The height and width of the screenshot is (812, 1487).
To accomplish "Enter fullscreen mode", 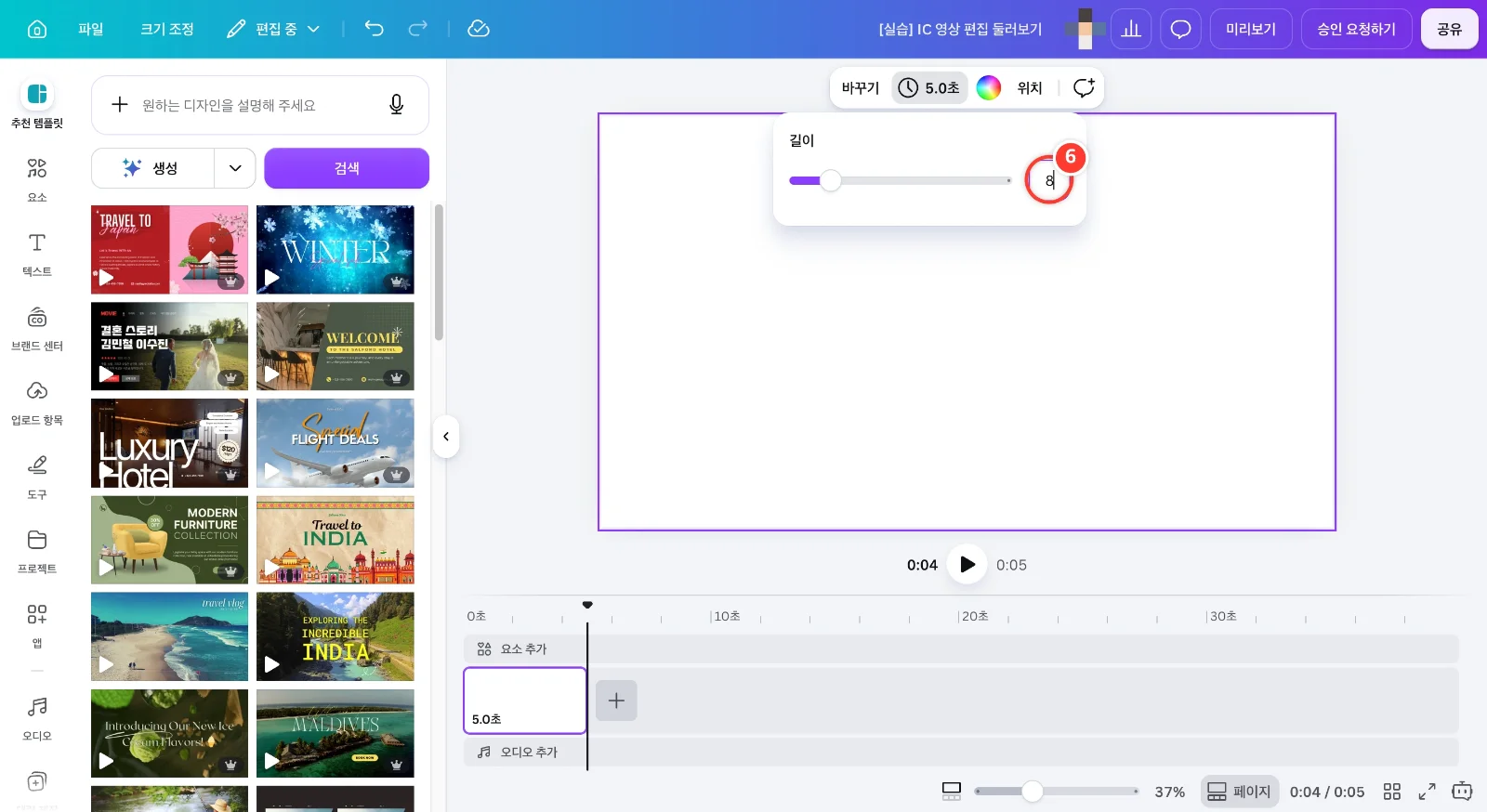I will click(1427, 792).
